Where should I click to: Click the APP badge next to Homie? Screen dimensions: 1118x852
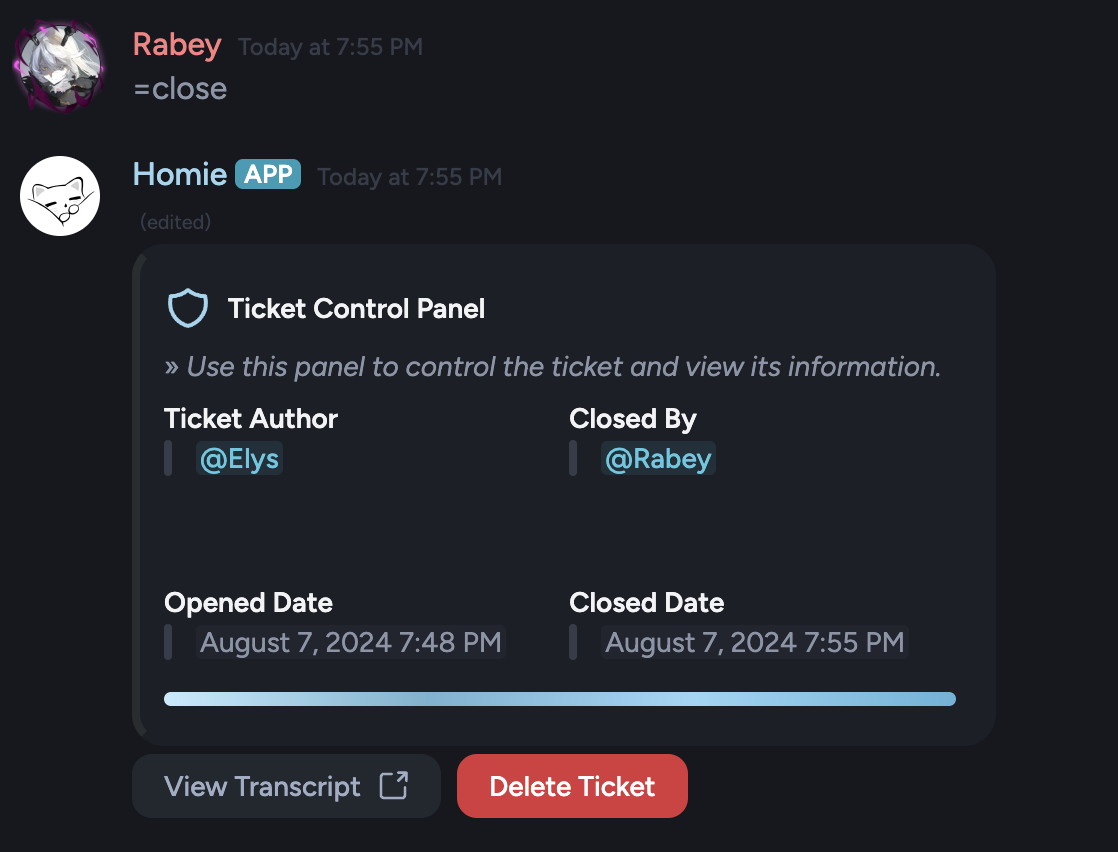tap(268, 174)
